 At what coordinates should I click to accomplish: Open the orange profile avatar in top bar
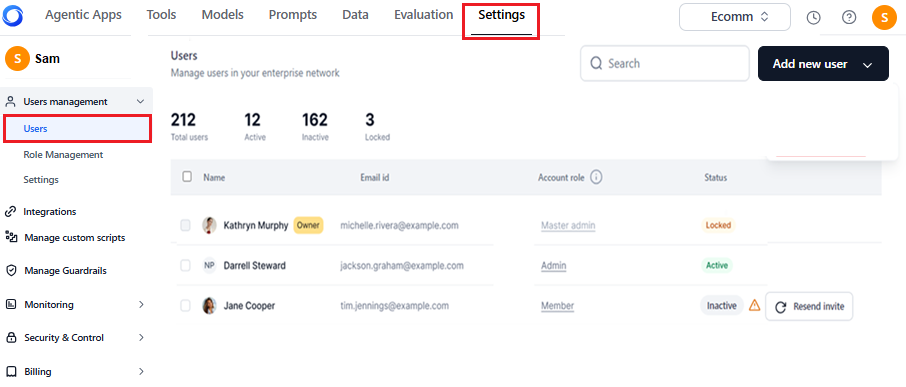(x=884, y=17)
